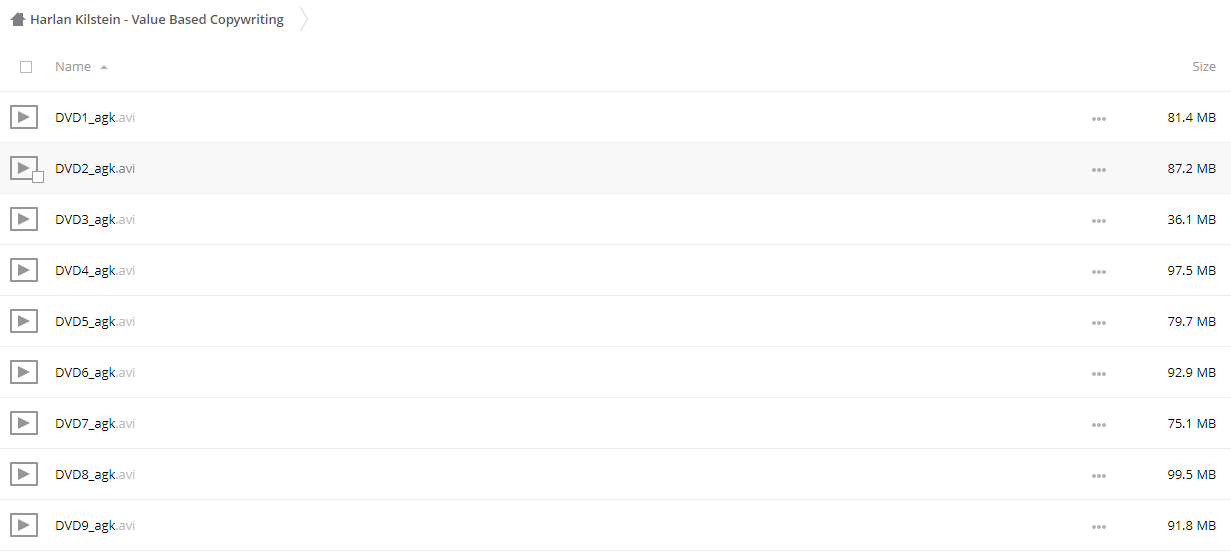Sort files by the Name column
Screen dimensions: 1231x555
(x=73, y=67)
